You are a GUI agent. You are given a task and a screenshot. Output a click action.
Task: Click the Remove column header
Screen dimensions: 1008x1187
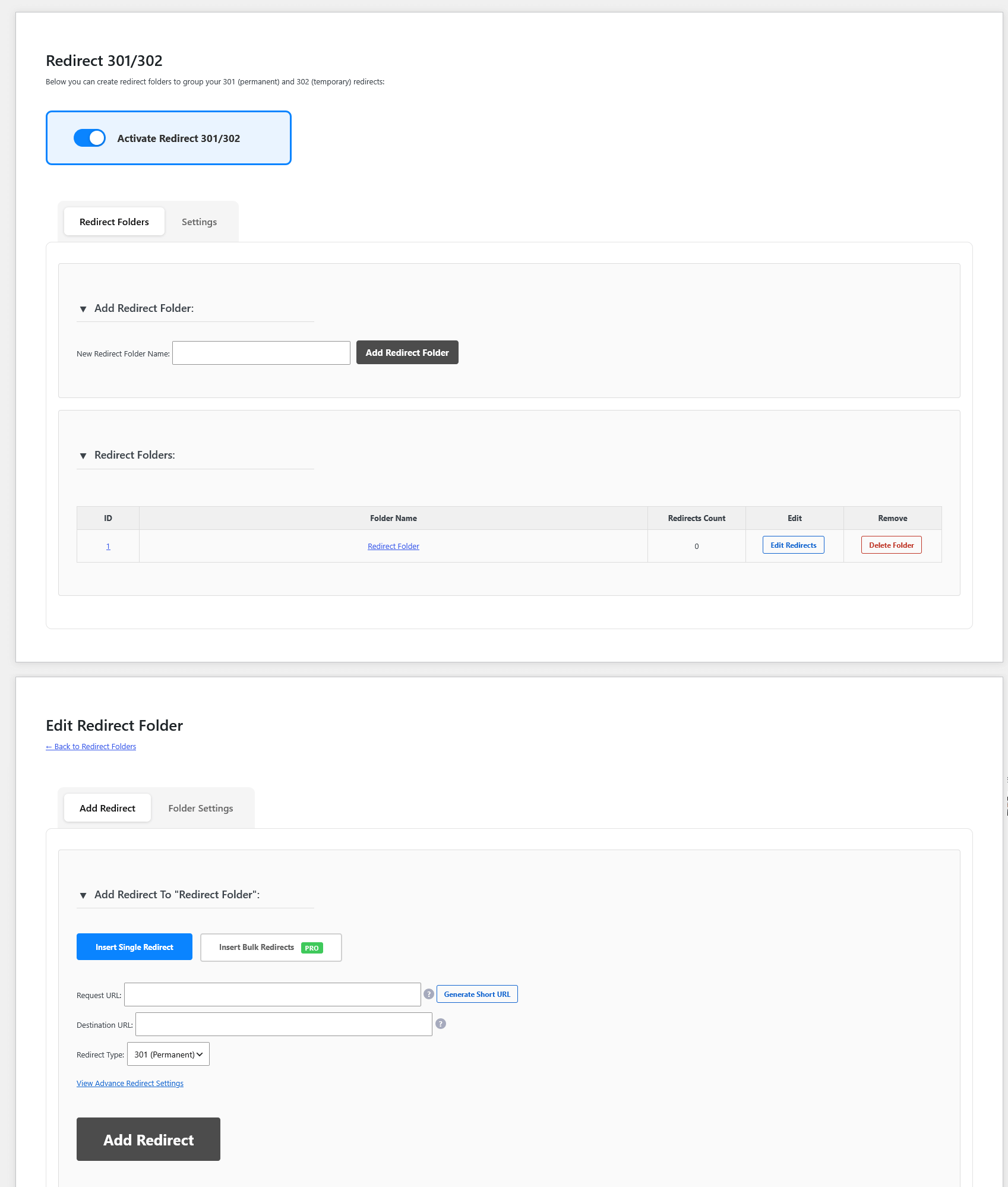[x=893, y=518]
